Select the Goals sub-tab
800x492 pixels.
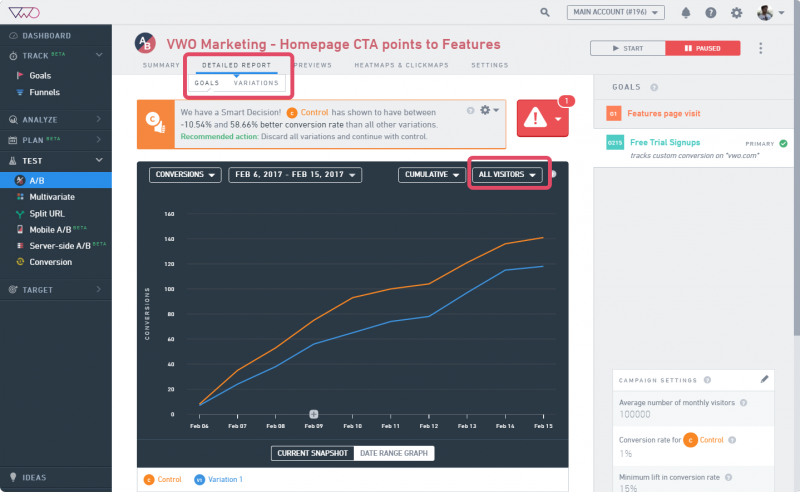(x=207, y=83)
